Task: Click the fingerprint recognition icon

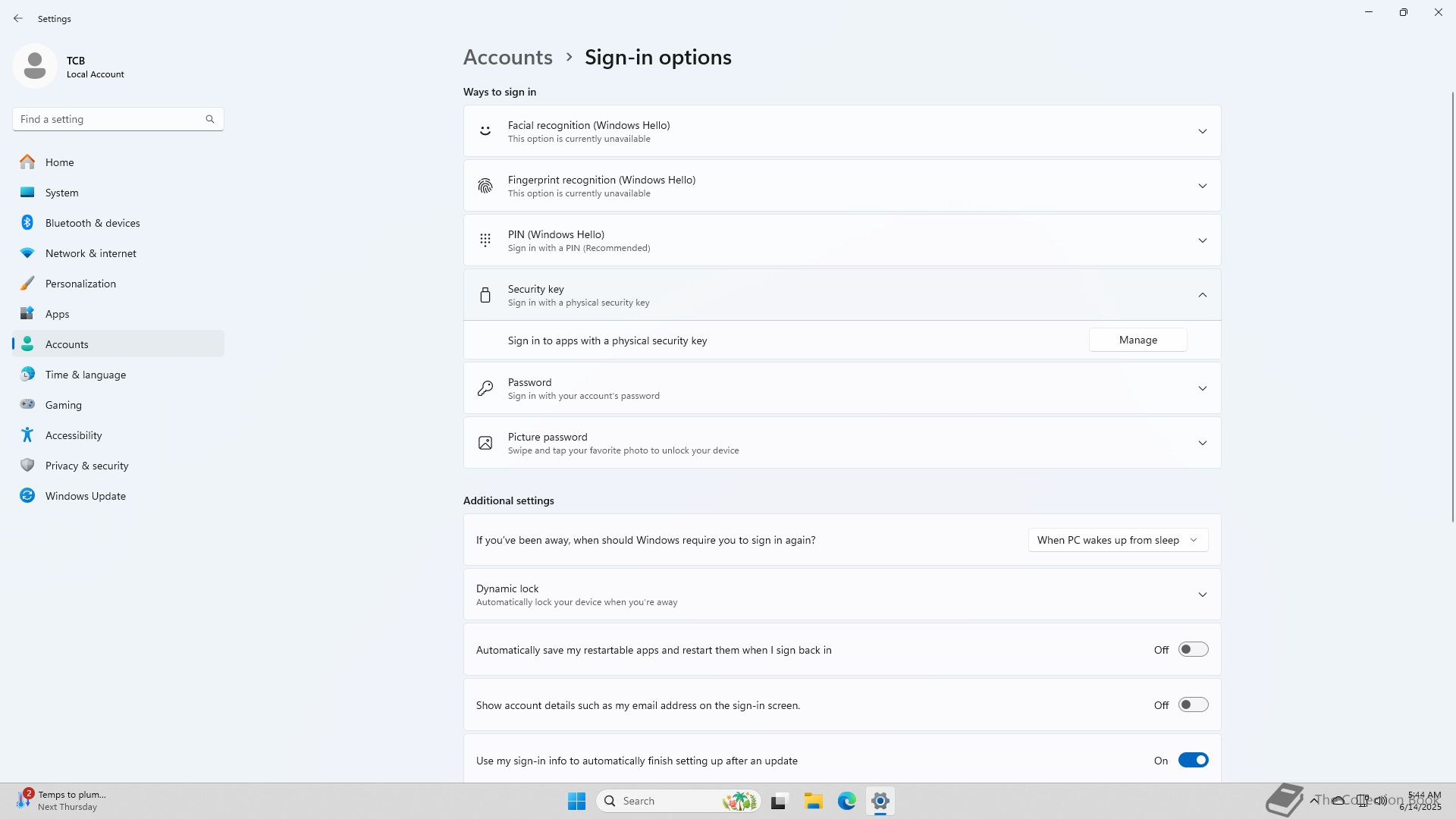Action: coord(485,186)
